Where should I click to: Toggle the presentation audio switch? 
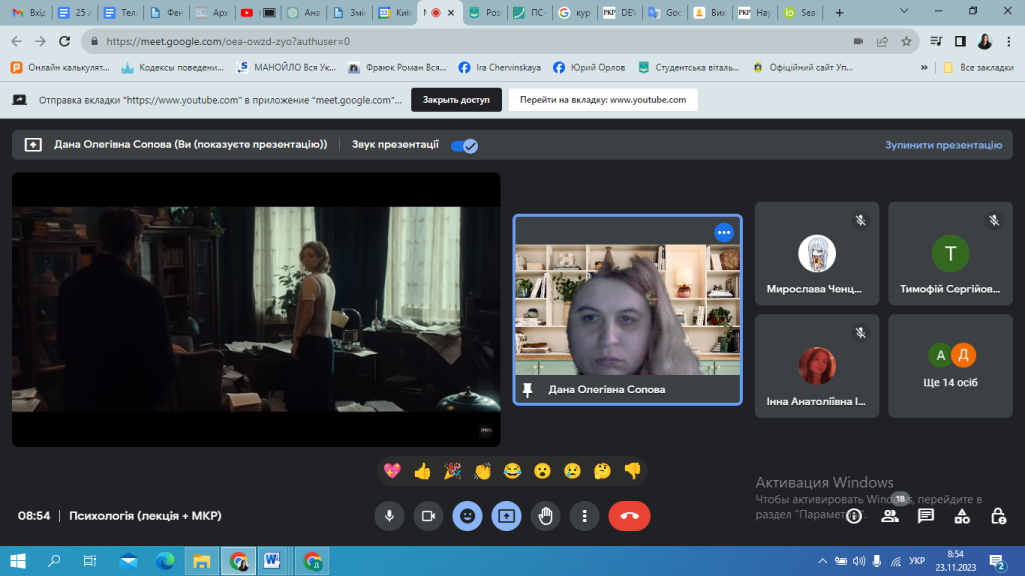click(464, 145)
